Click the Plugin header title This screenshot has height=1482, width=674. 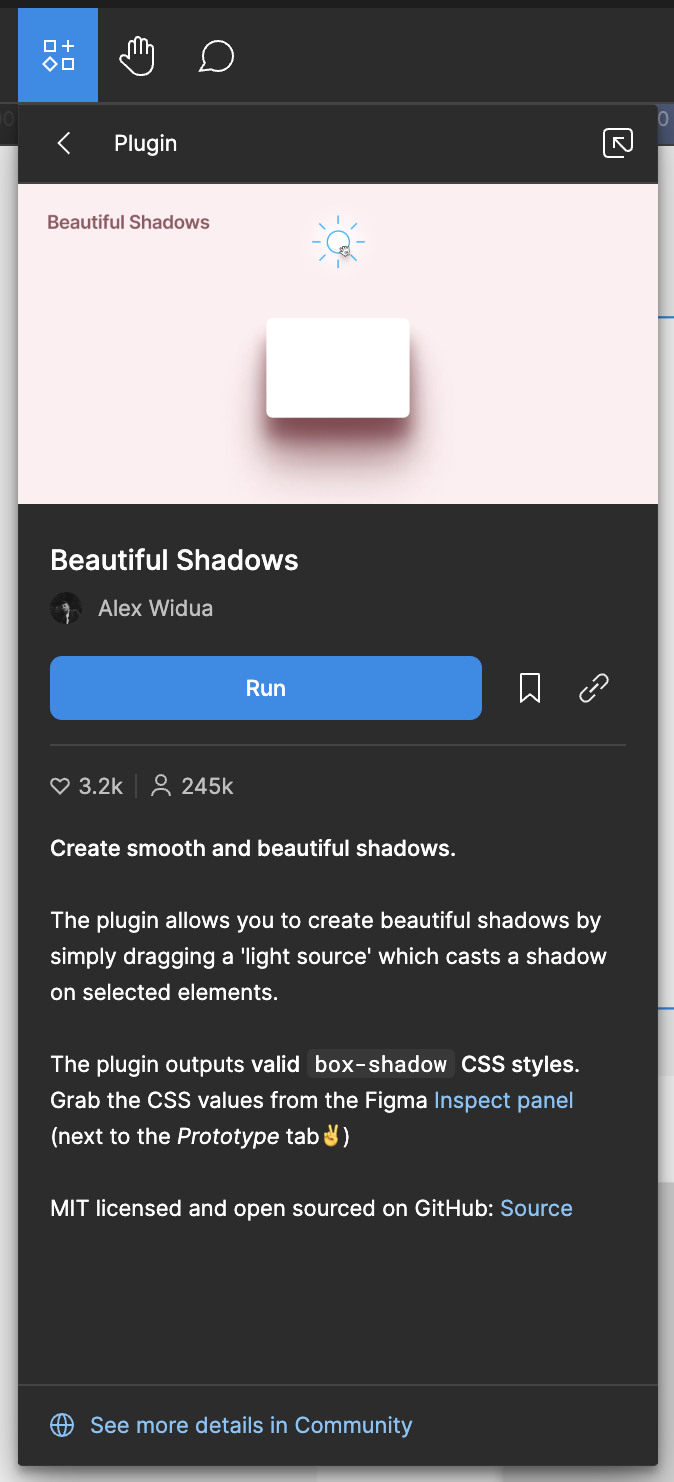click(x=145, y=143)
